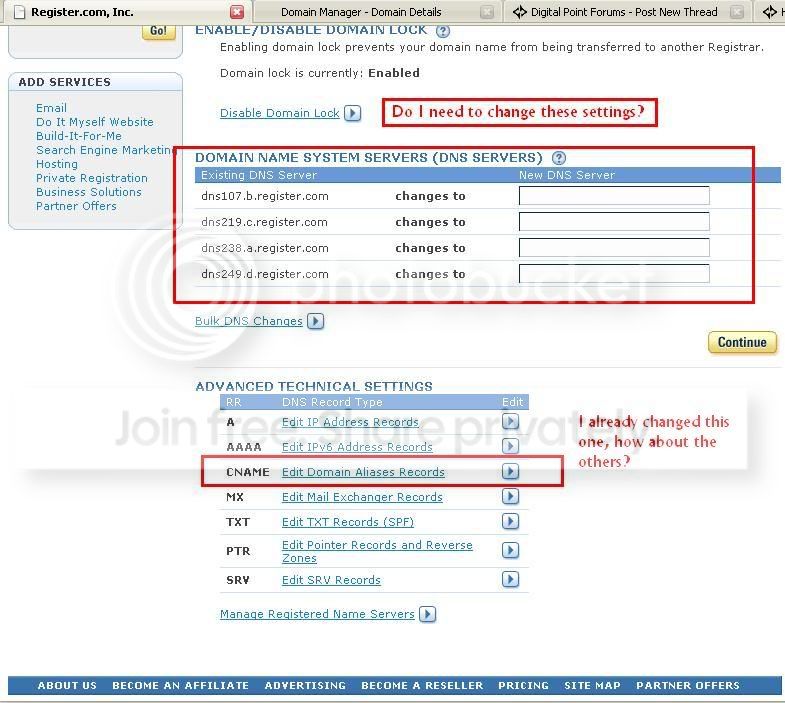The image size is (785, 703).
Task: Open Edit IPv6 Address Records link
Action: pyautogui.click(x=357, y=447)
